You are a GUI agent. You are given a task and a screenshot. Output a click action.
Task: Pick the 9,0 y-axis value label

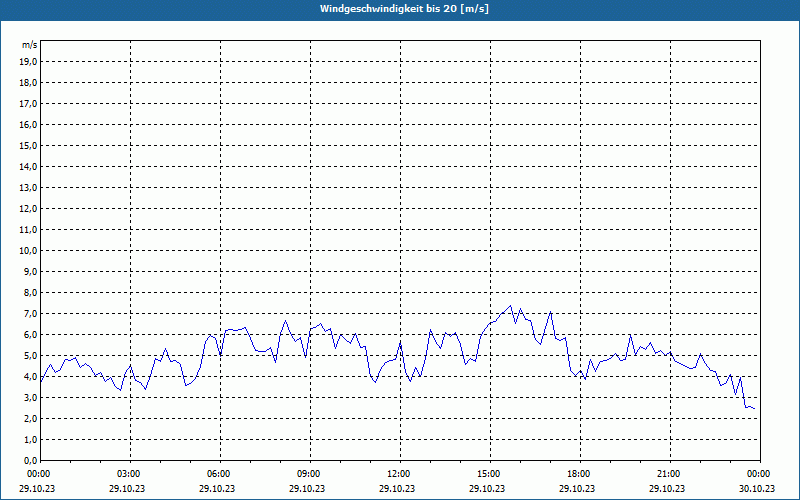31,271
